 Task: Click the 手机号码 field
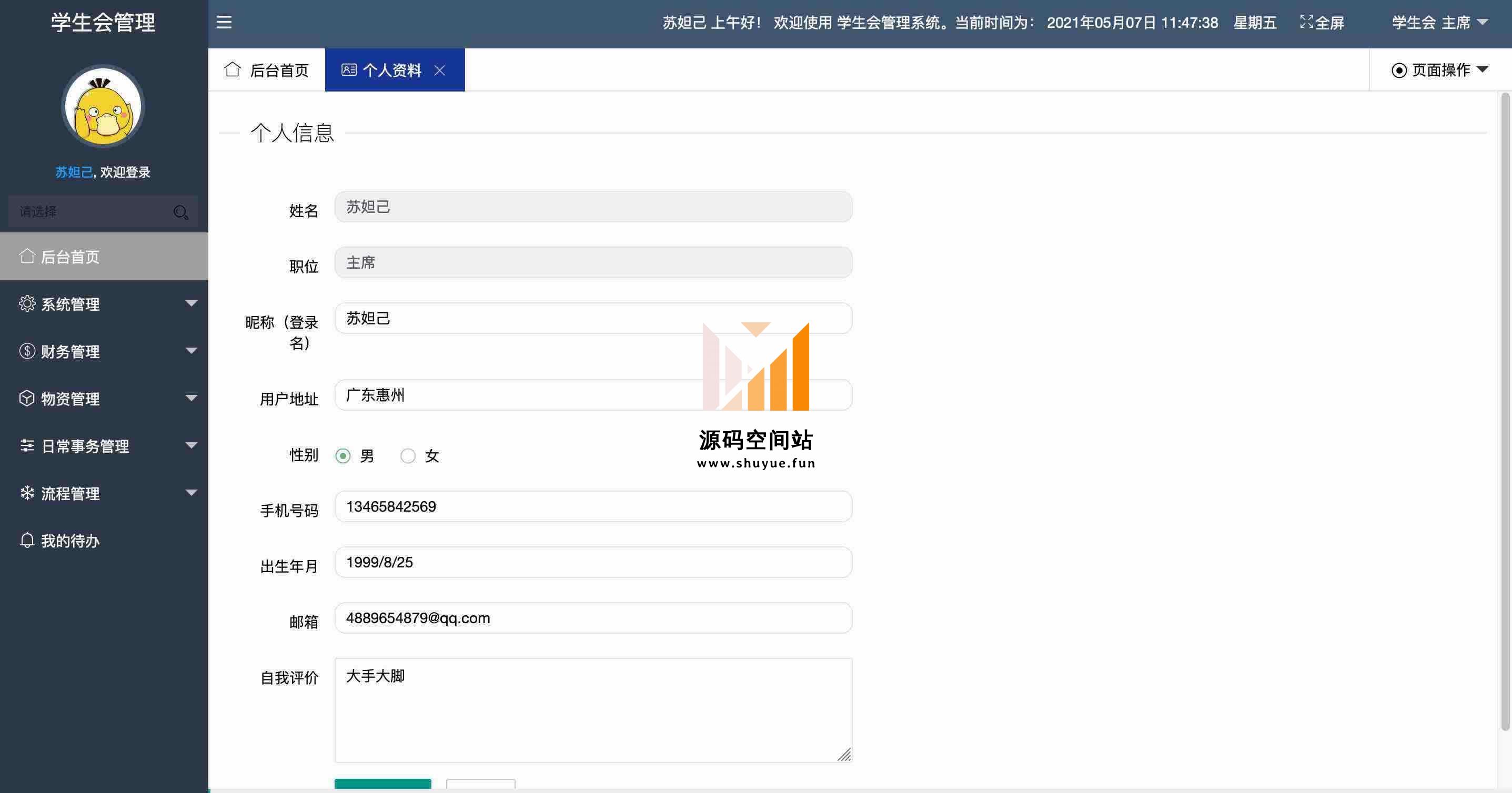(x=593, y=506)
